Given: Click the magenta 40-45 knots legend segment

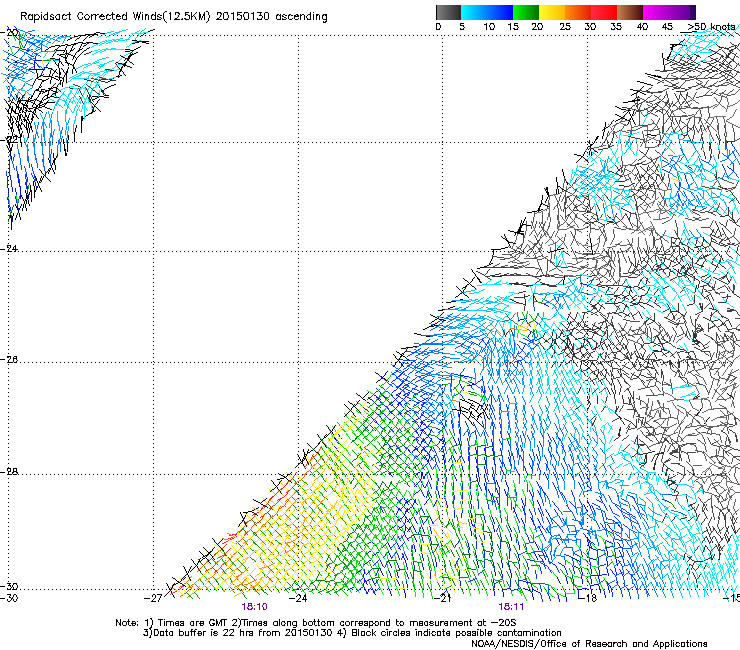Looking at the screenshot, I should [656, 12].
